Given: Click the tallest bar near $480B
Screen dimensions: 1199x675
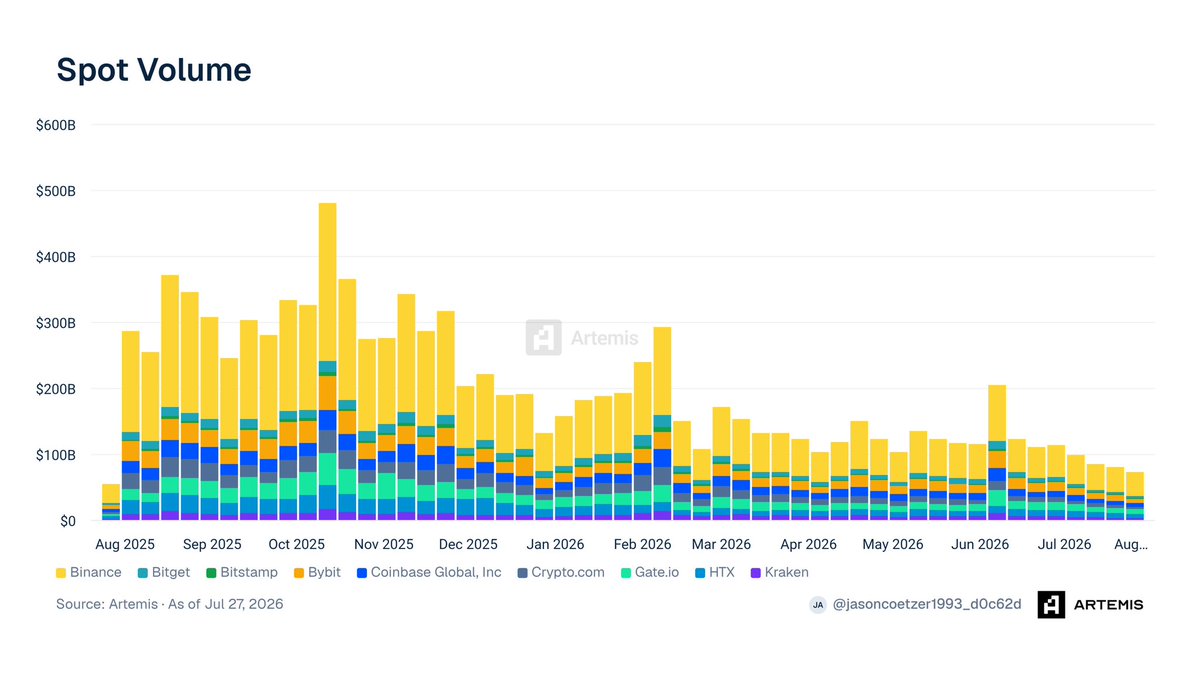Looking at the screenshot, I should [327, 362].
